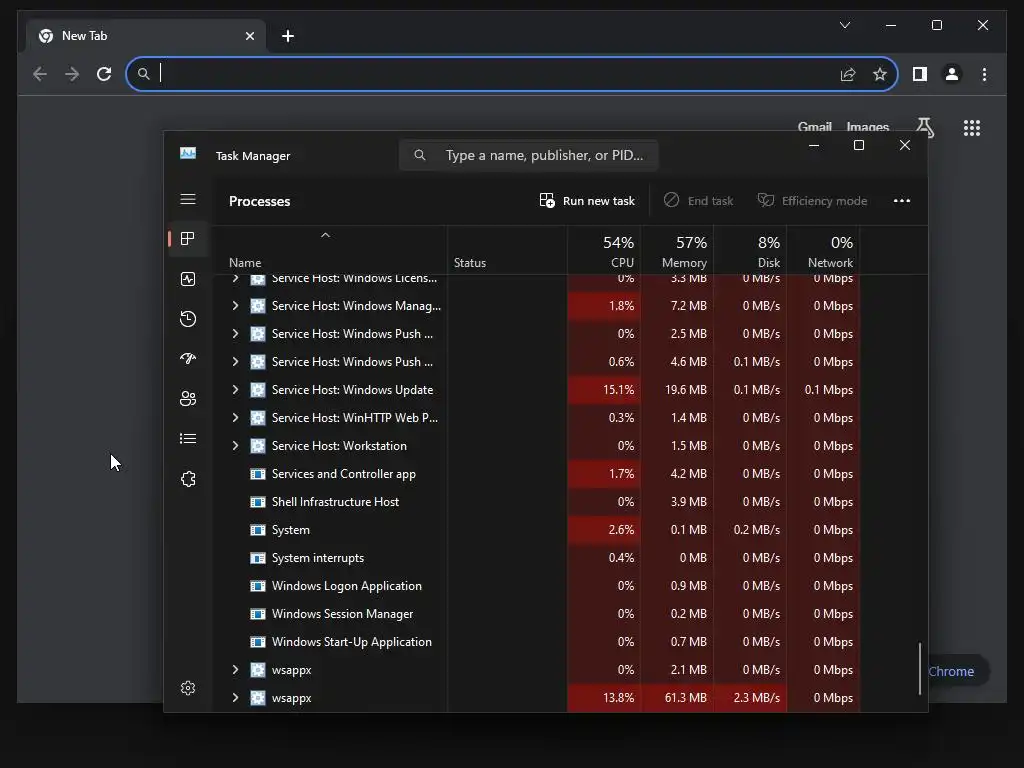1024x768 pixels.
Task: Click the Task Manager vertical scrollbar thumb
Action: [920, 669]
